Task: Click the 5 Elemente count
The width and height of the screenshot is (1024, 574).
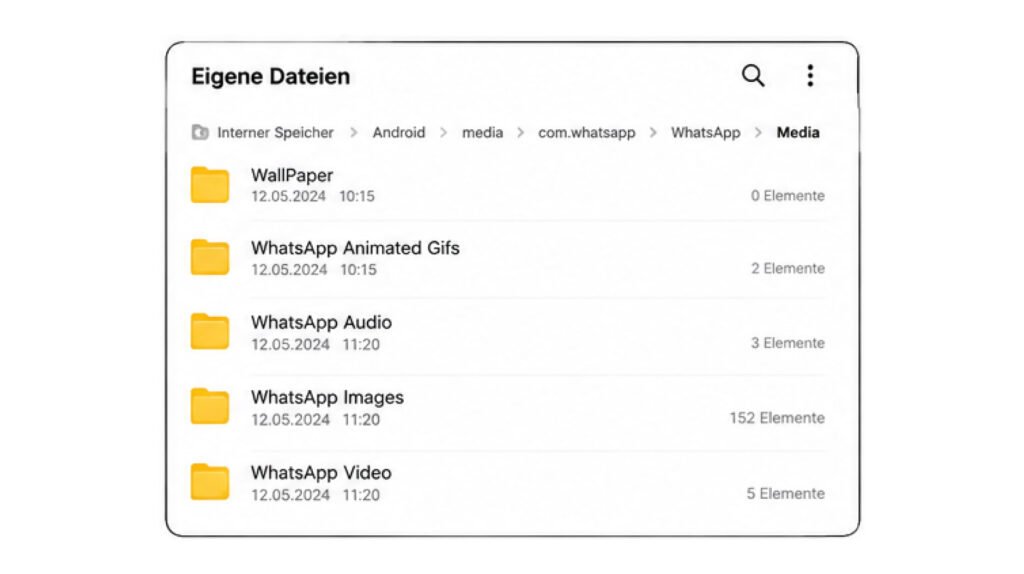Action: click(x=786, y=494)
